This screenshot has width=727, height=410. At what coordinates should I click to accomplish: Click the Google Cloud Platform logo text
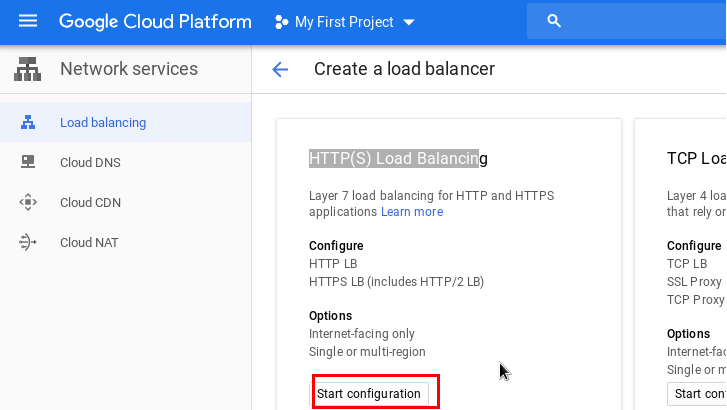coord(155,22)
